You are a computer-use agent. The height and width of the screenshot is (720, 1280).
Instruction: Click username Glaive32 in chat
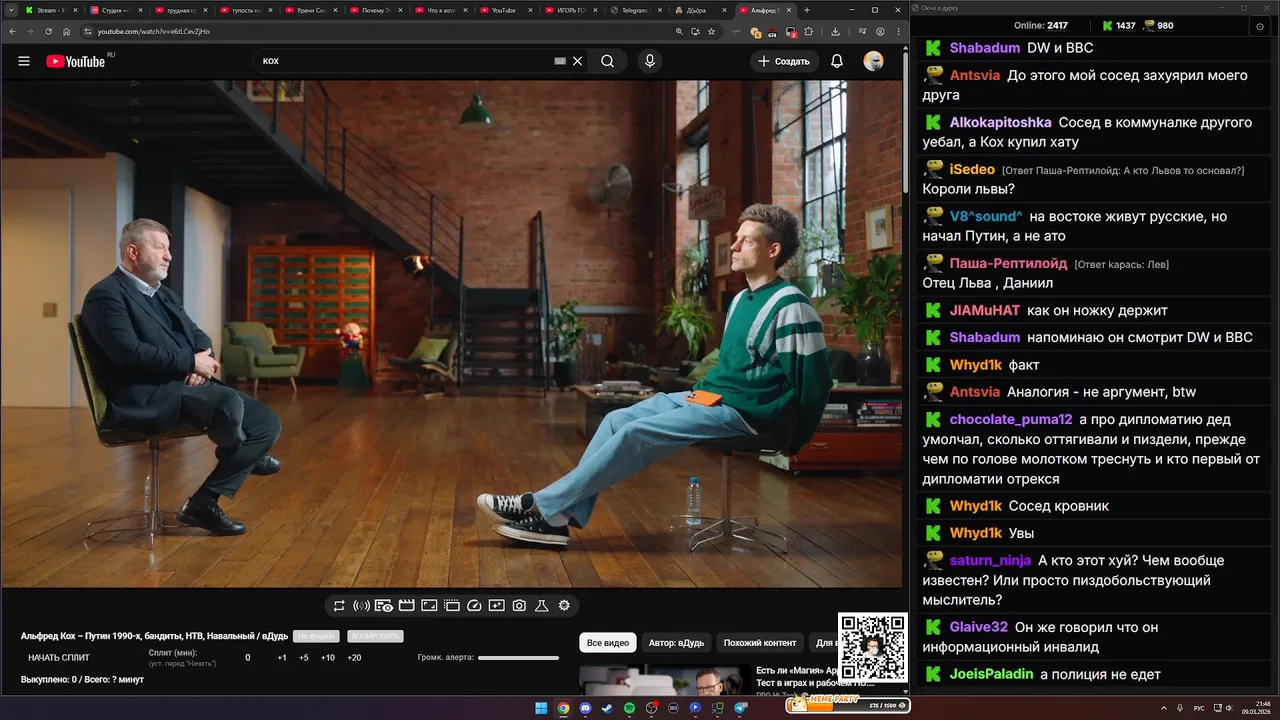pos(979,628)
